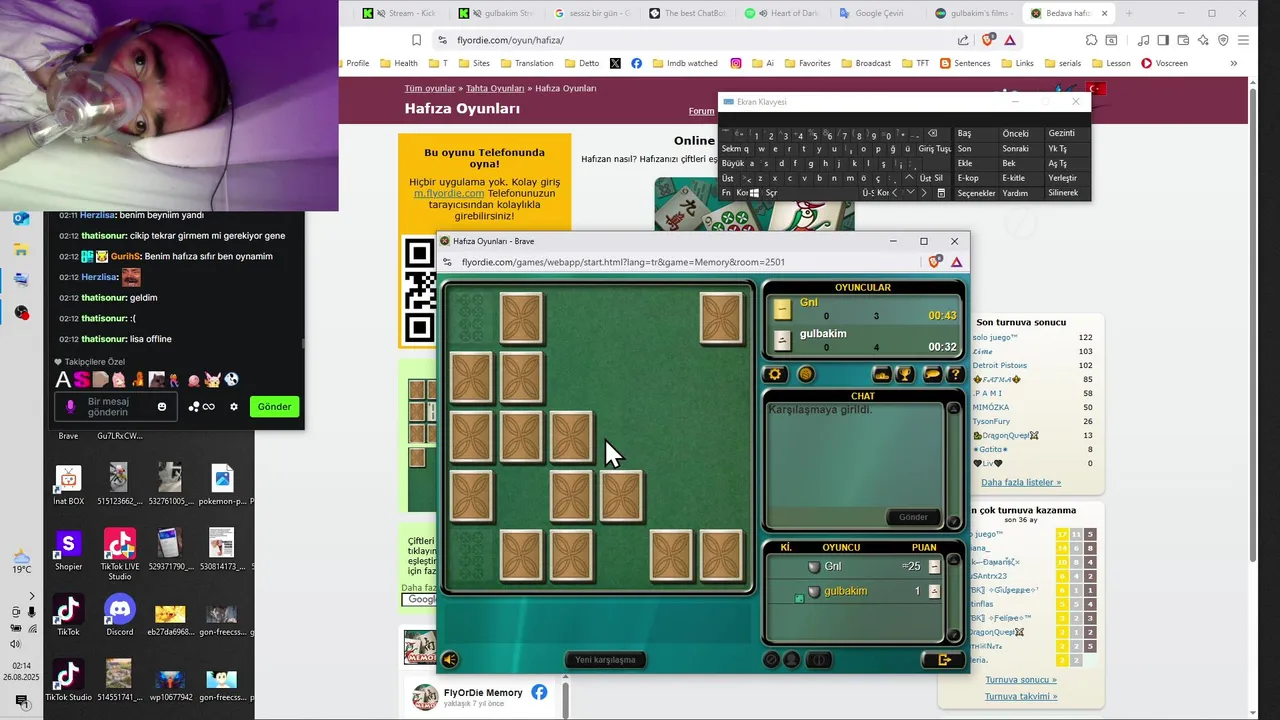Open Brave VPN shield icon
This screenshot has height=720, width=1280.
[x=1223, y=40]
